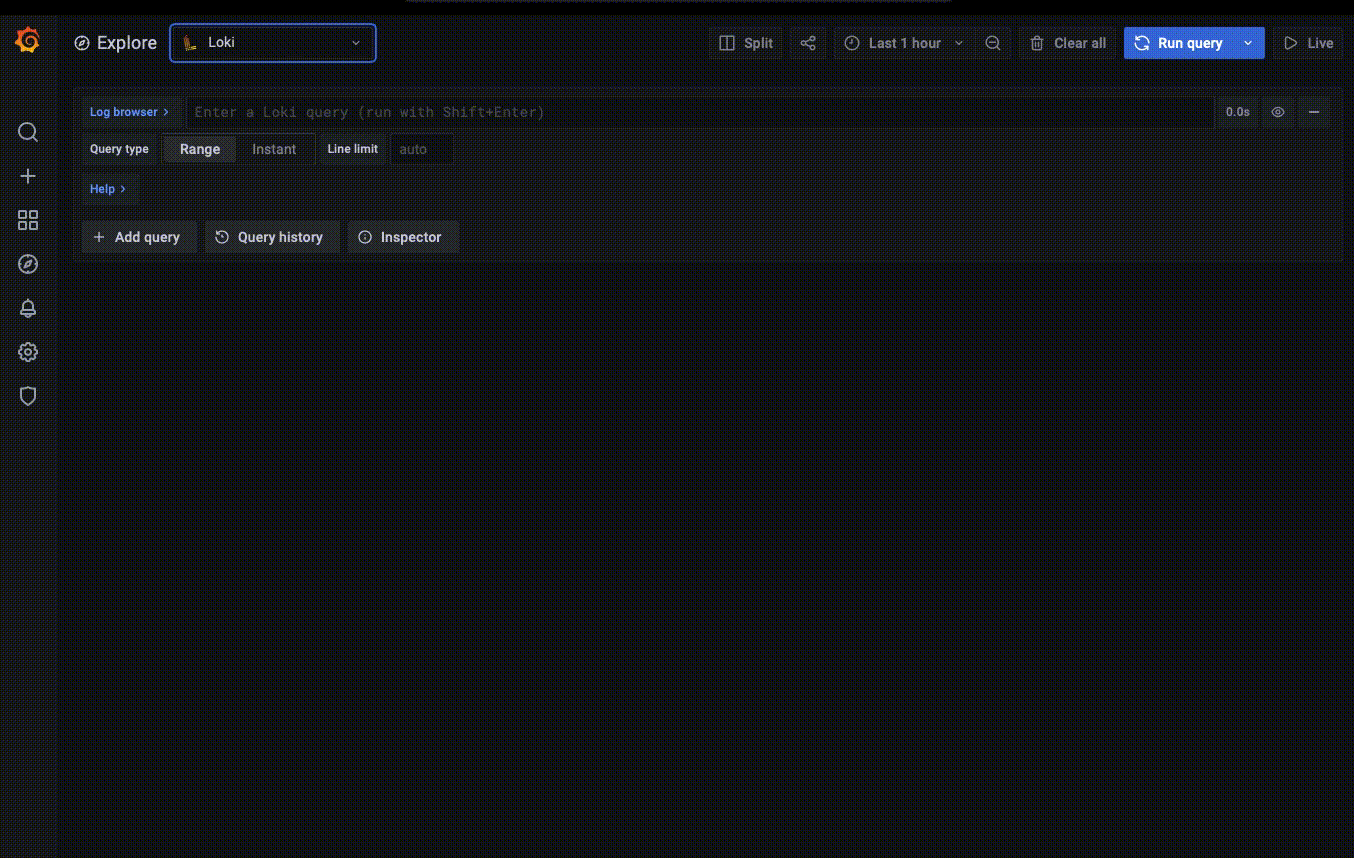Open the Run query interval dropdown arrow
Screen dimensions: 1354x858
click(1247, 43)
